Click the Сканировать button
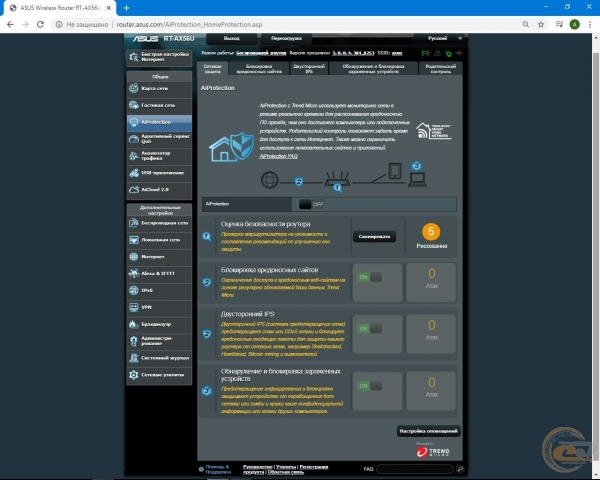600x480 pixels. [x=374, y=237]
